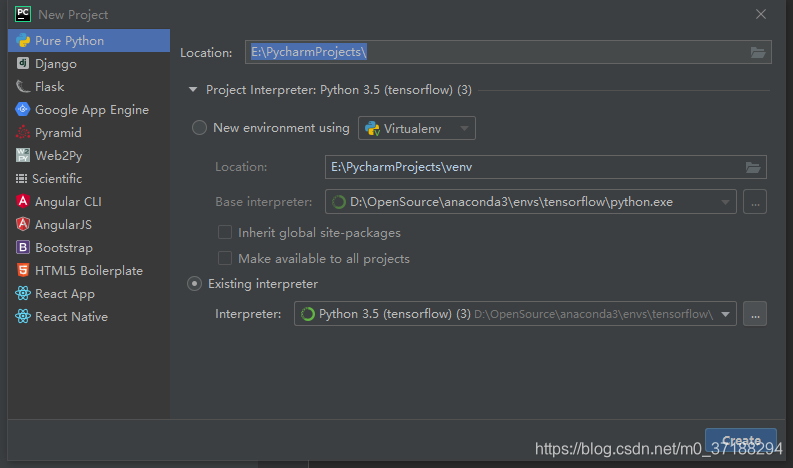Enable Make available to all projects

pos(225,258)
